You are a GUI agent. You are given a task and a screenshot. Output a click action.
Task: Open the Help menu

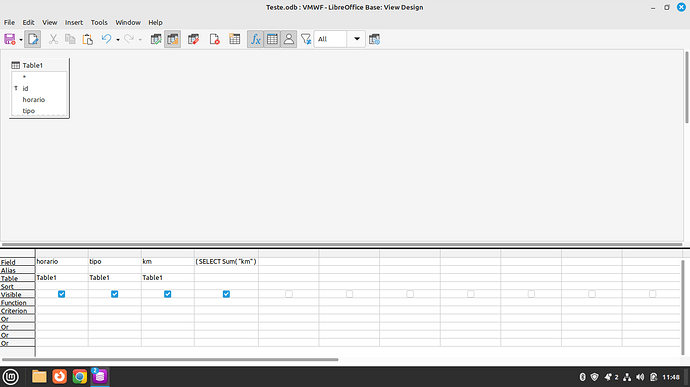(155, 22)
